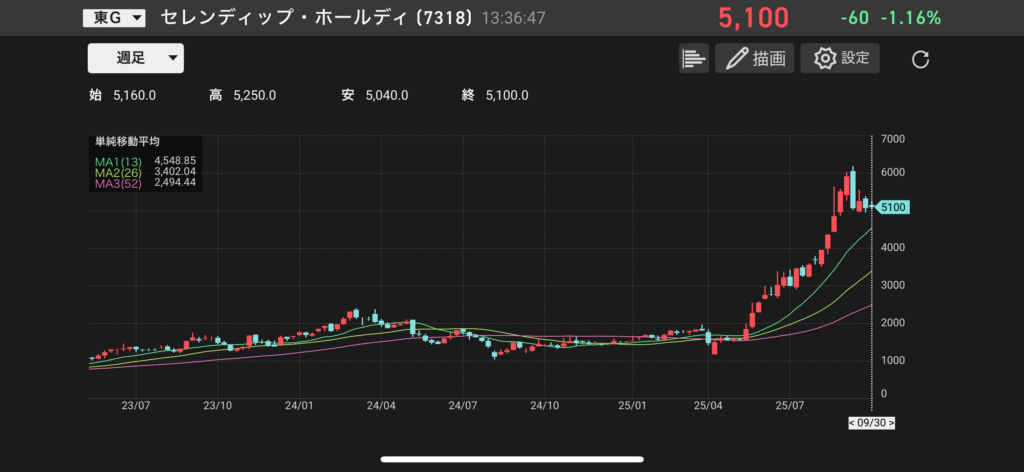Click the 5100 current price tag
The width and height of the screenshot is (1024, 472).
893,207
